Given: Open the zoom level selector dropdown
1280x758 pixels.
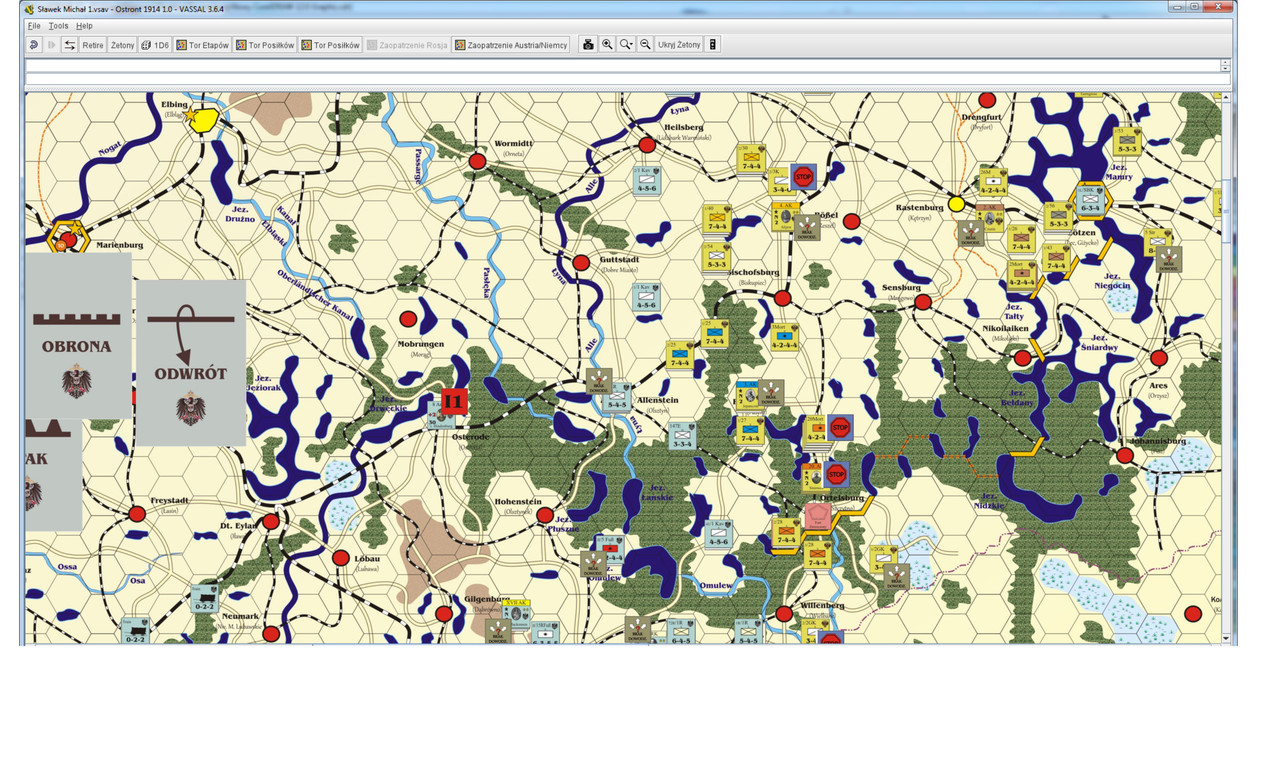Looking at the screenshot, I should tap(626, 45).
